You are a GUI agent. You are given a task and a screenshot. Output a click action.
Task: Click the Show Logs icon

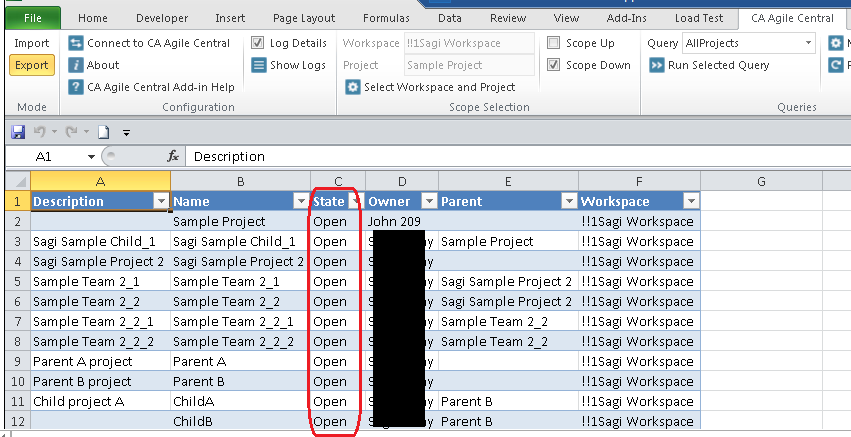[258, 65]
